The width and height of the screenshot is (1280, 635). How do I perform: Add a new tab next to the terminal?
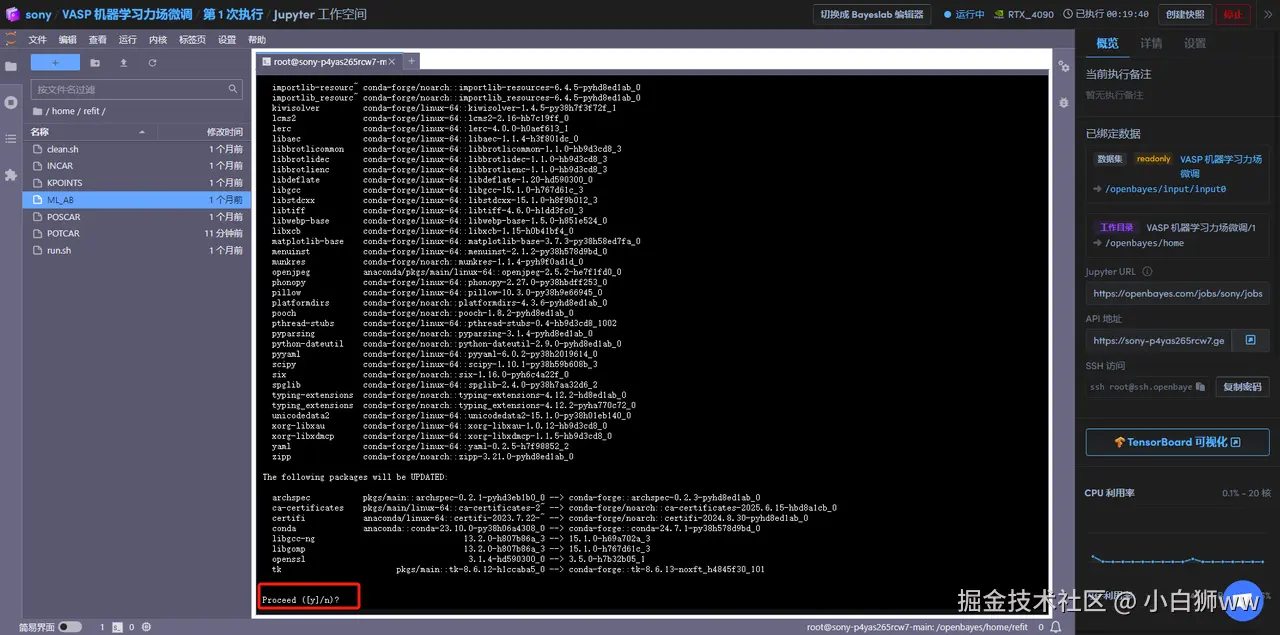click(411, 61)
